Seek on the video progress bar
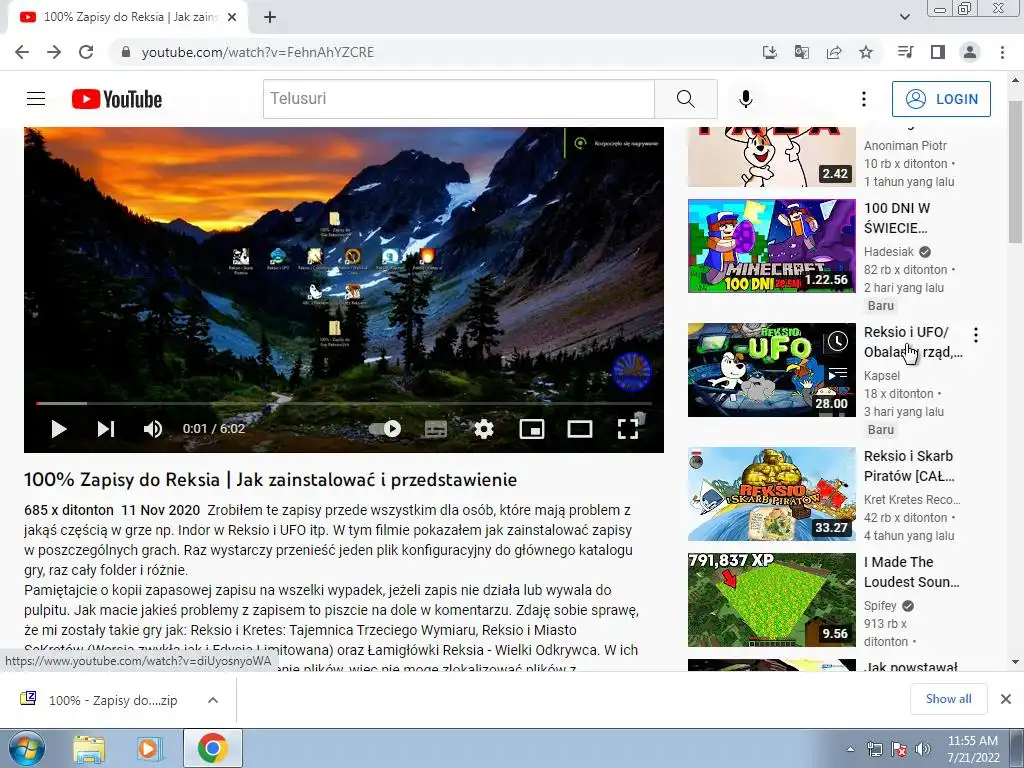 (x=344, y=404)
